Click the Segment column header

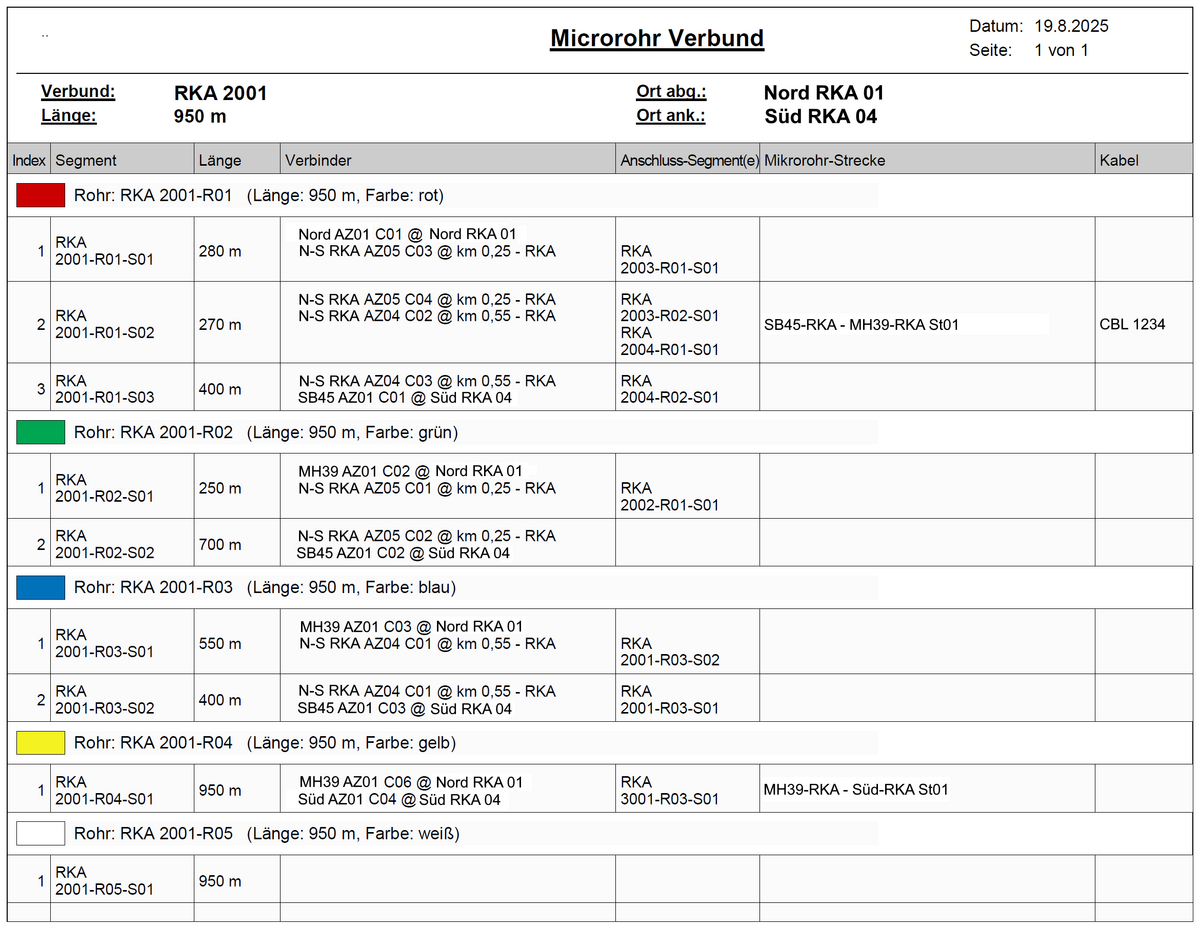pos(86,160)
